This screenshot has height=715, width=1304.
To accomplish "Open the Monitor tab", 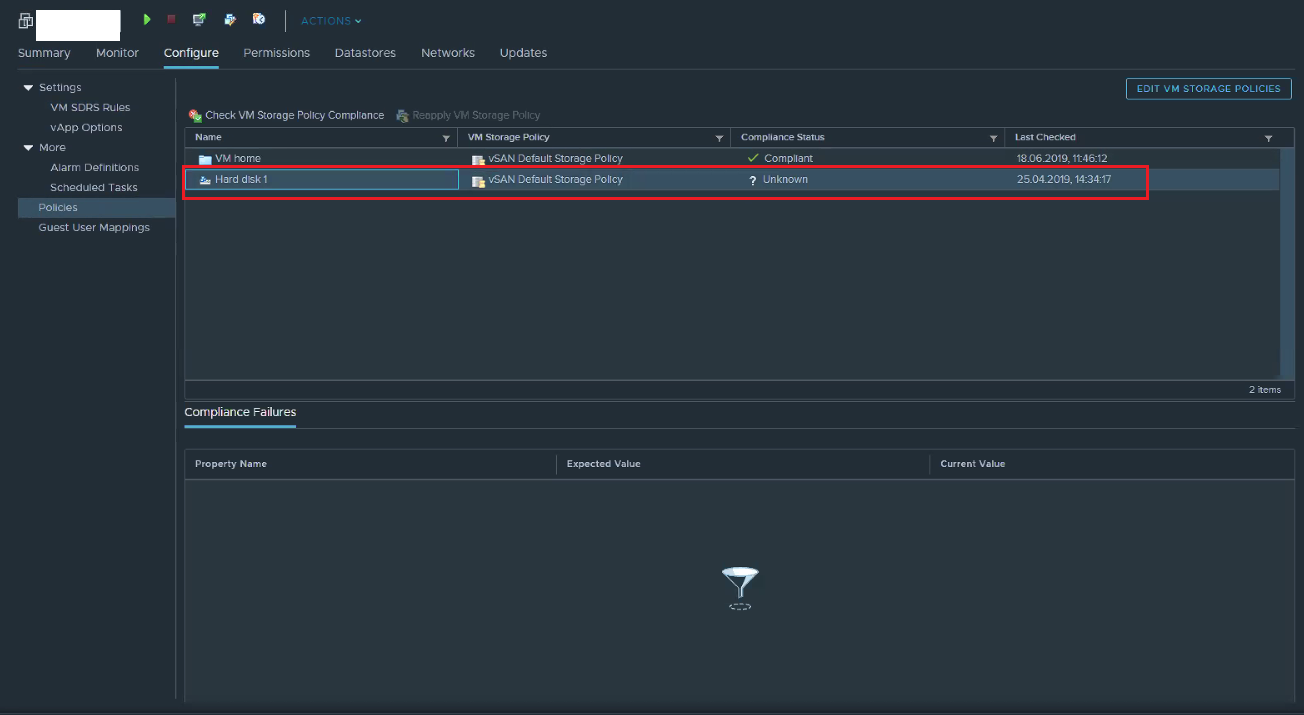I will click(x=117, y=53).
